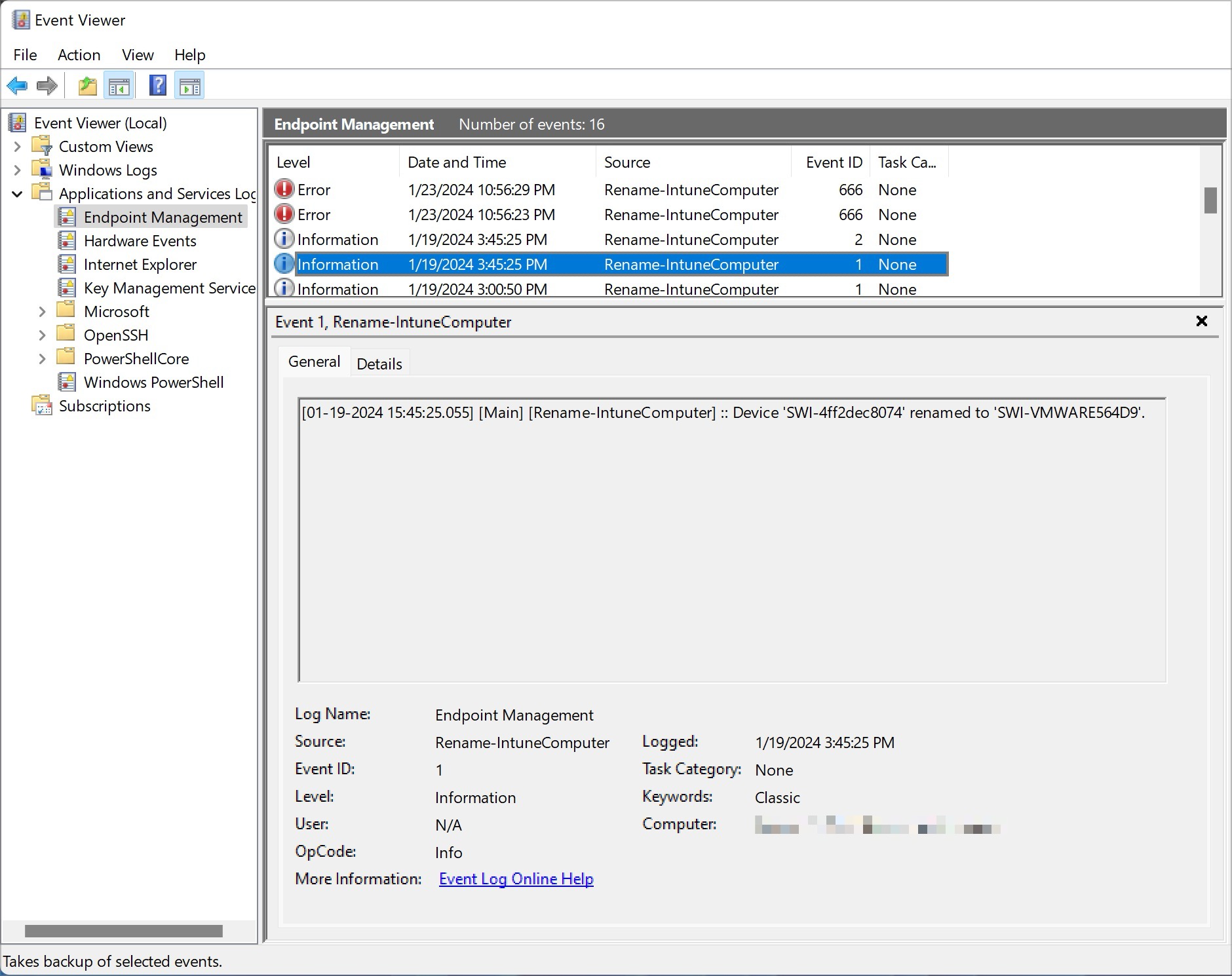
Task: Select the Hardware Events log
Action: point(140,240)
